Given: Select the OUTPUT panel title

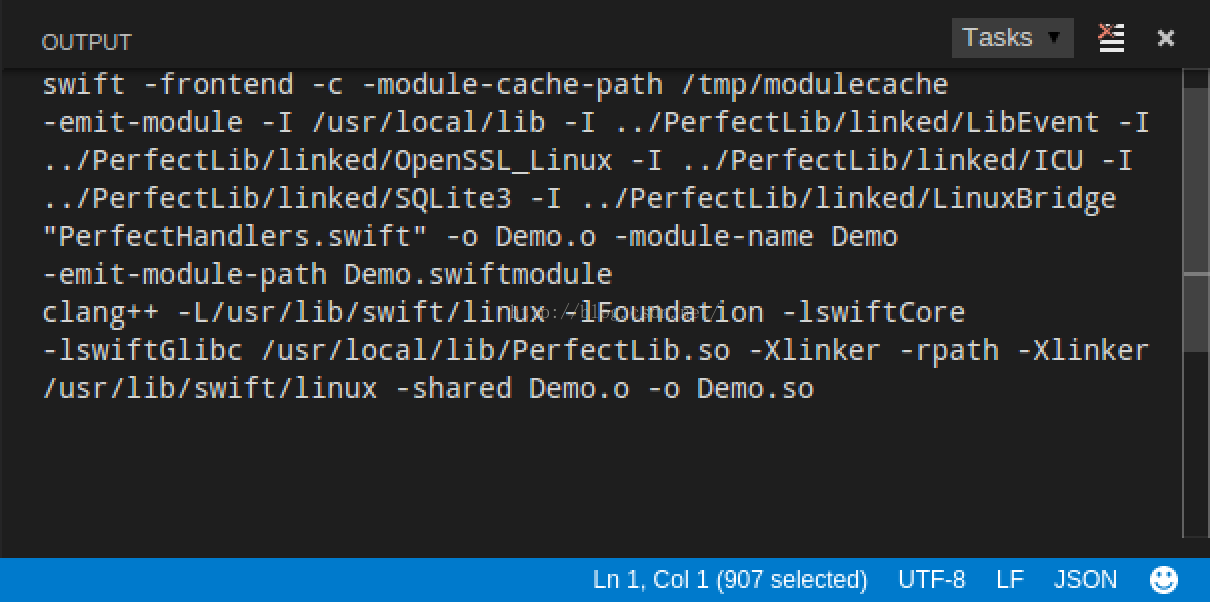Looking at the screenshot, I should click(86, 42).
